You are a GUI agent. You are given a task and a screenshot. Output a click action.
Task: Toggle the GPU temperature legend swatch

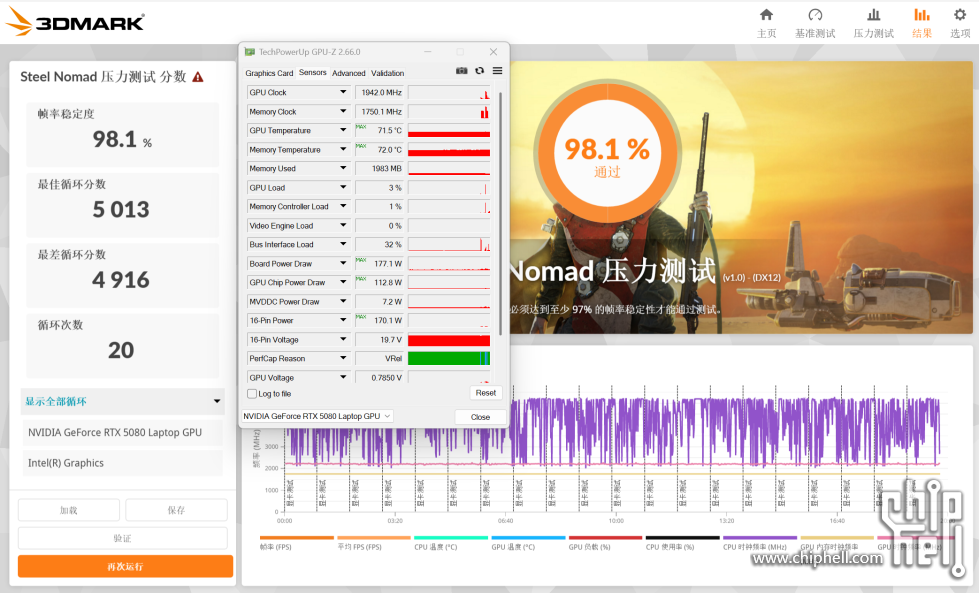coord(528,537)
